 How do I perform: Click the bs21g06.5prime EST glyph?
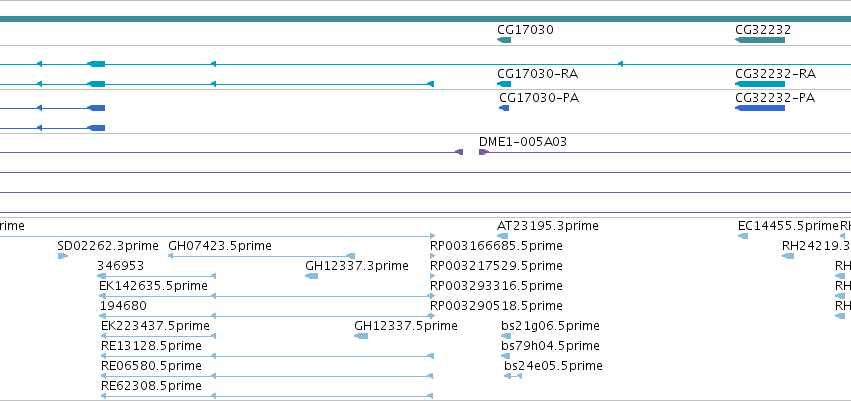pos(506,336)
